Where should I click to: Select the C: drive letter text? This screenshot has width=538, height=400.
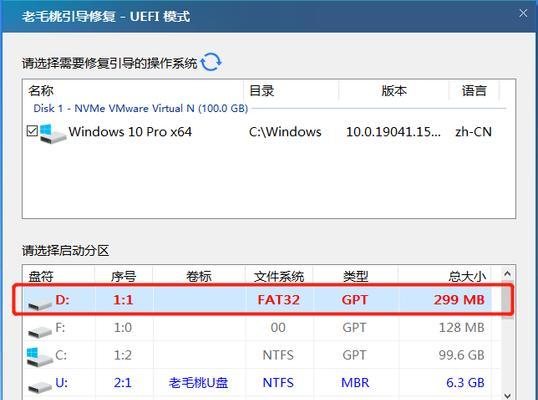(x=61, y=355)
